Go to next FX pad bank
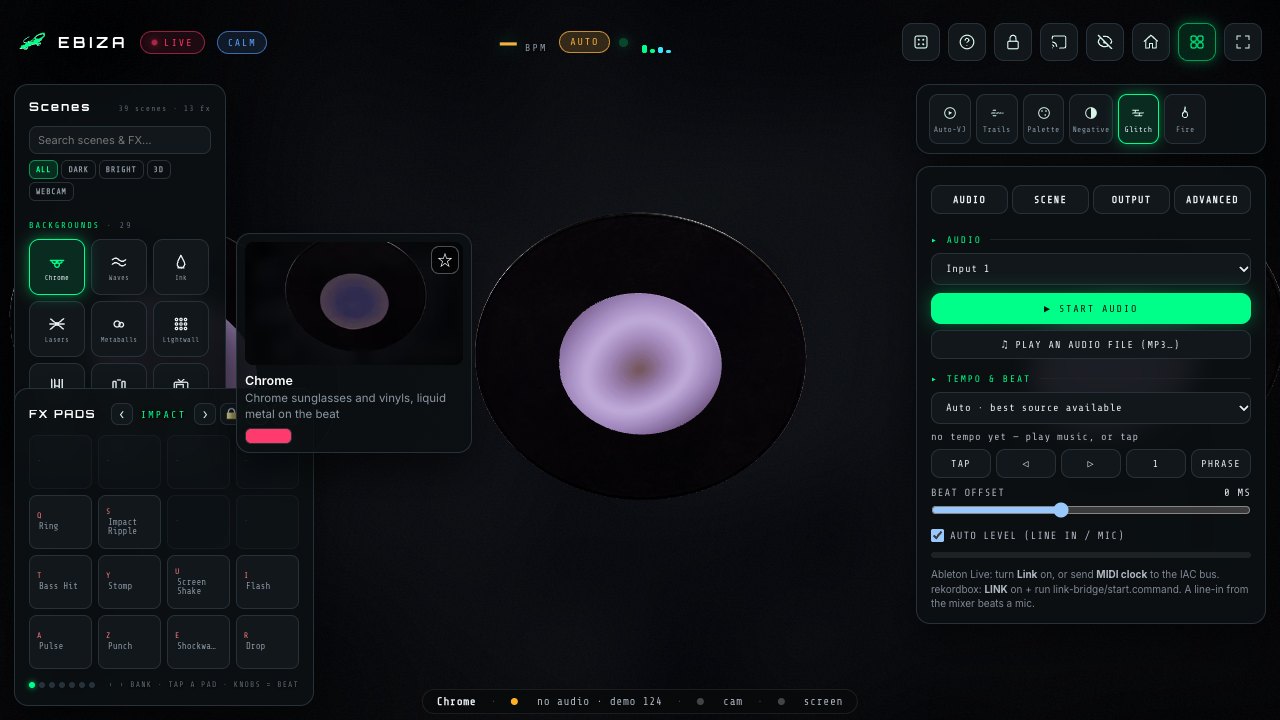Image resolution: width=1280 pixels, height=720 pixels. coord(204,414)
